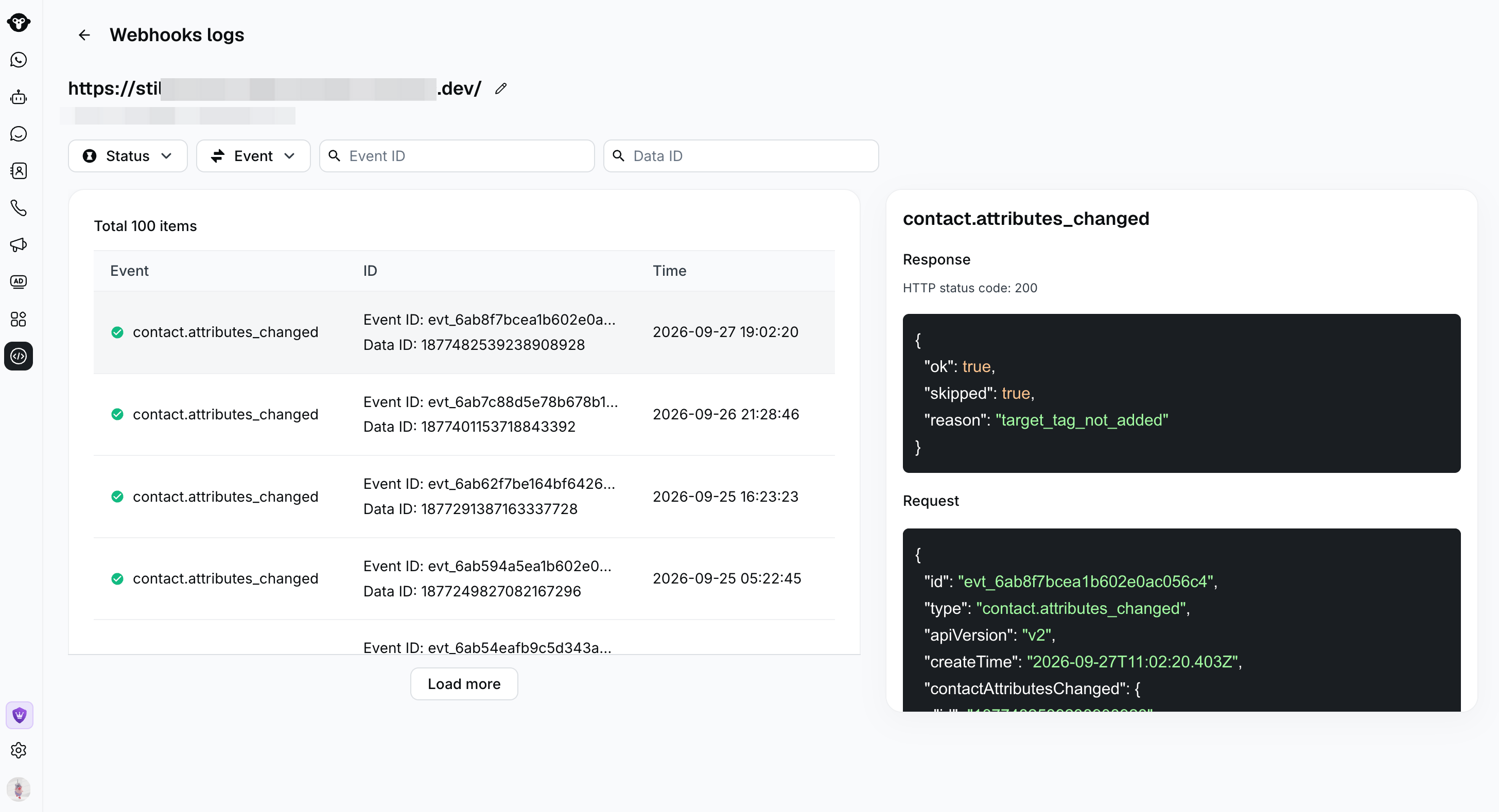This screenshot has height=812, width=1499.
Task: Open the phone calls sidebar icon
Action: click(19, 208)
